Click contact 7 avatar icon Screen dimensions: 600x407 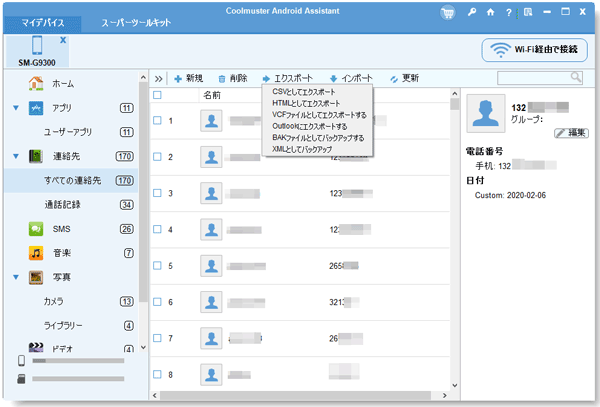211,338
